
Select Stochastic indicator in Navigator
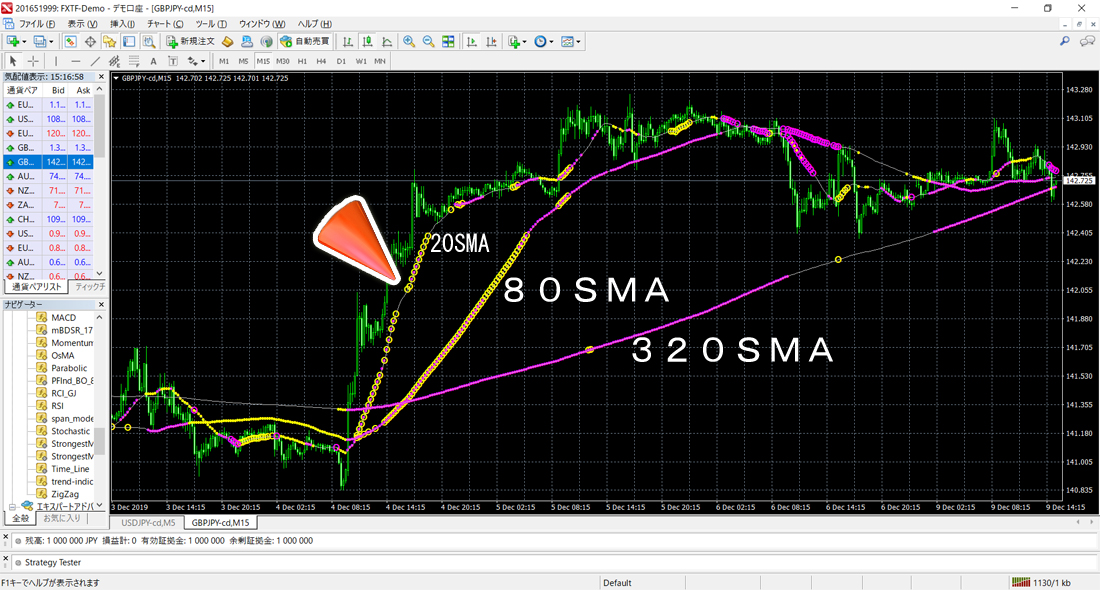click(70, 431)
